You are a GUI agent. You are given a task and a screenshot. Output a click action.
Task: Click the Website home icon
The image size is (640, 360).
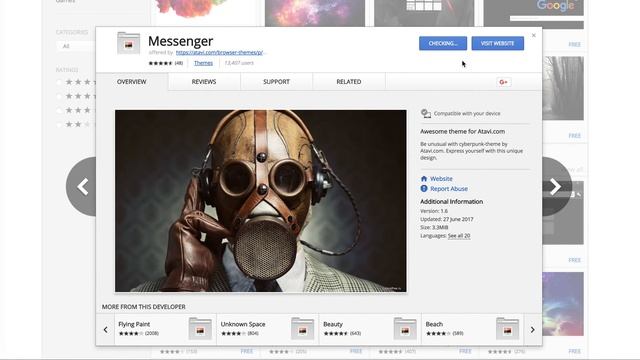[424, 179]
